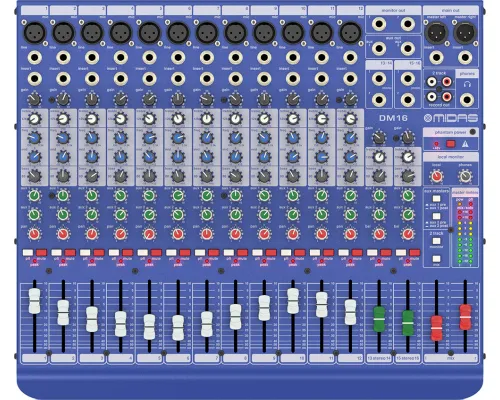Viewport: 500px width, 400px height.
Task: Click channel 5 aux 2 knob
Action: point(149,215)
